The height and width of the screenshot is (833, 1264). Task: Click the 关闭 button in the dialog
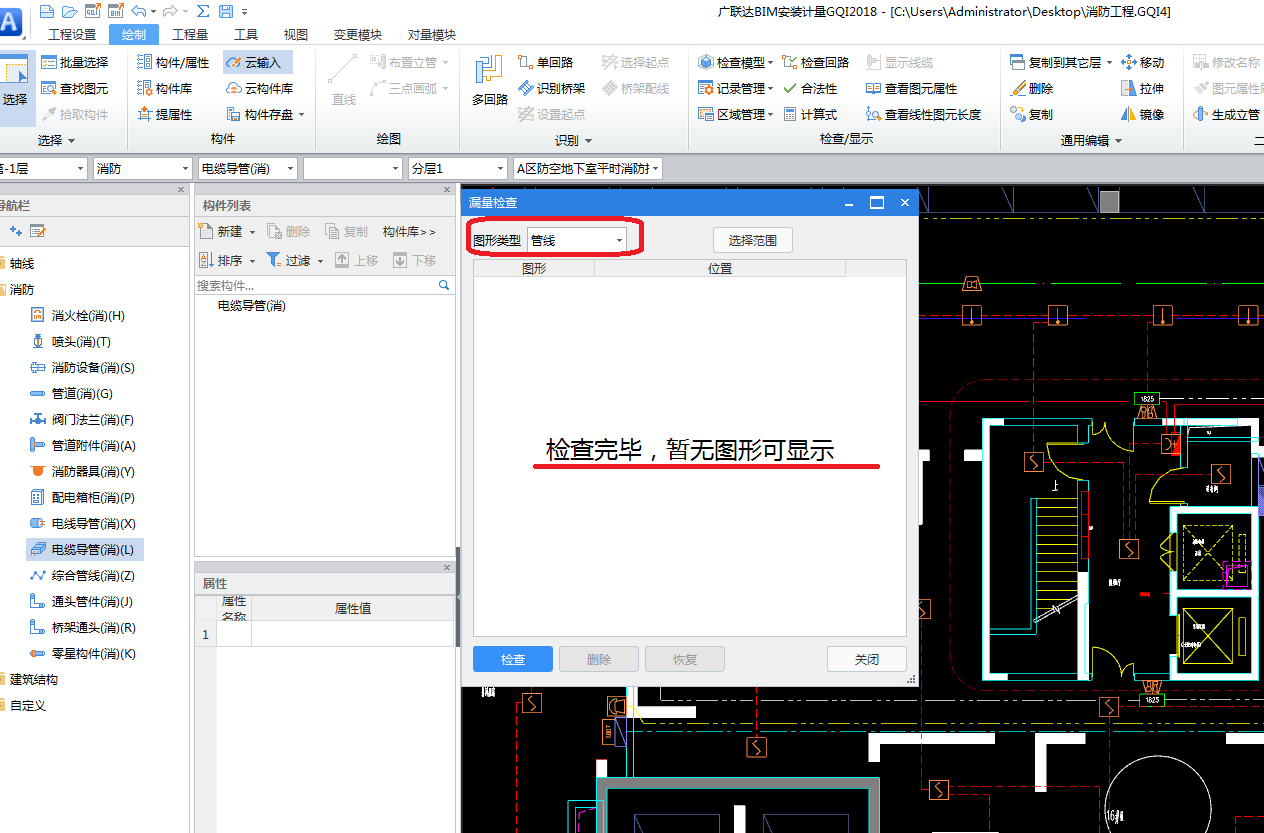pos(867,660)
